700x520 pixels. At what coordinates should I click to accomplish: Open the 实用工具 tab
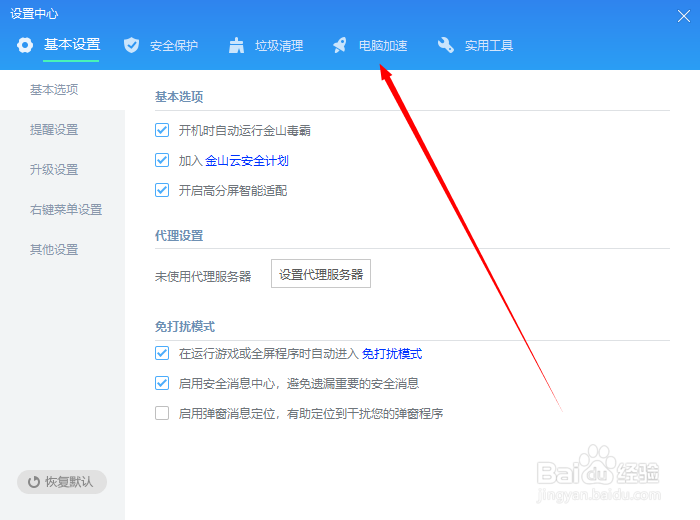pyautogui.click(x=489, y=46)
